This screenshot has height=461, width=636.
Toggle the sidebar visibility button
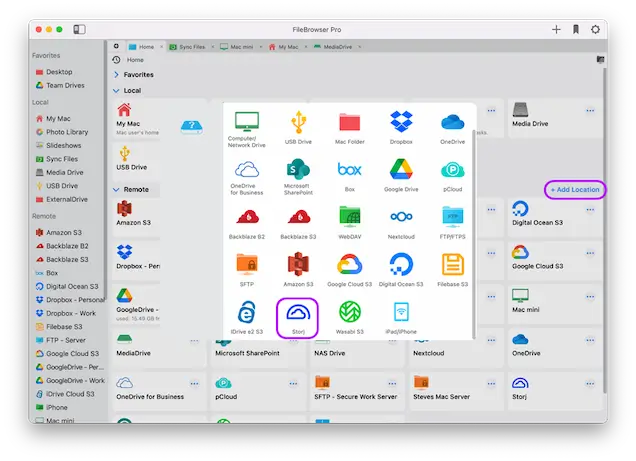coord(79,29)
